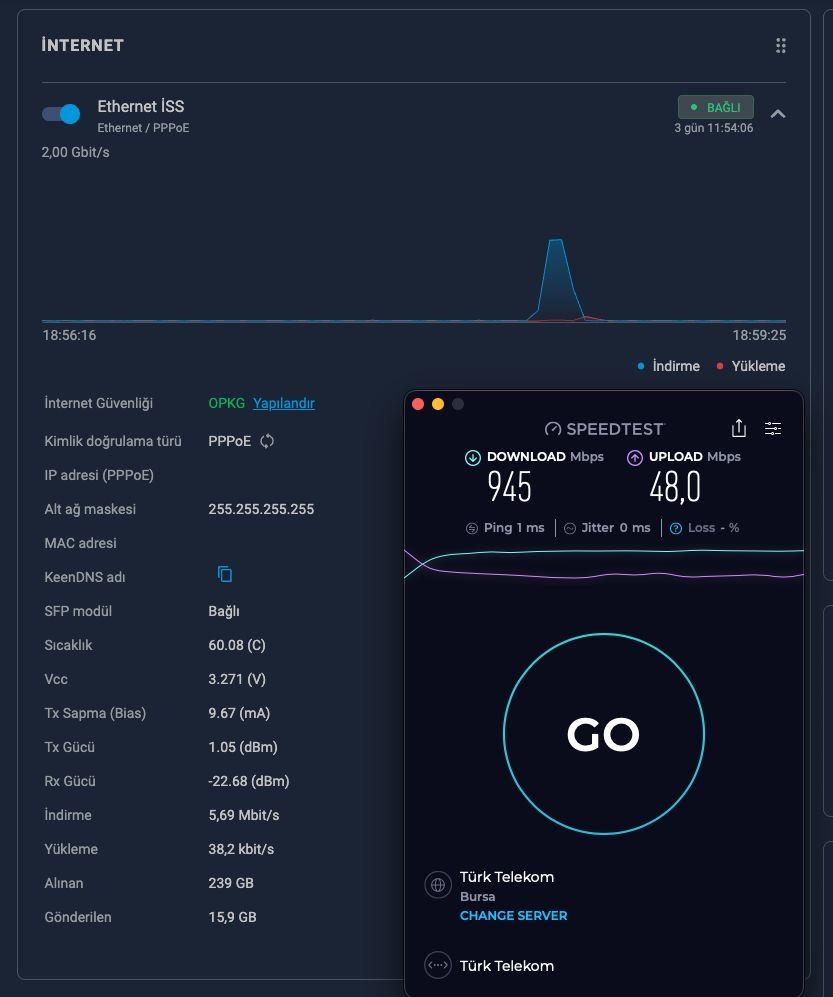Click the Yükleme legend item
The height and width of the screenshot is (997, 833).
click(751, 366)
